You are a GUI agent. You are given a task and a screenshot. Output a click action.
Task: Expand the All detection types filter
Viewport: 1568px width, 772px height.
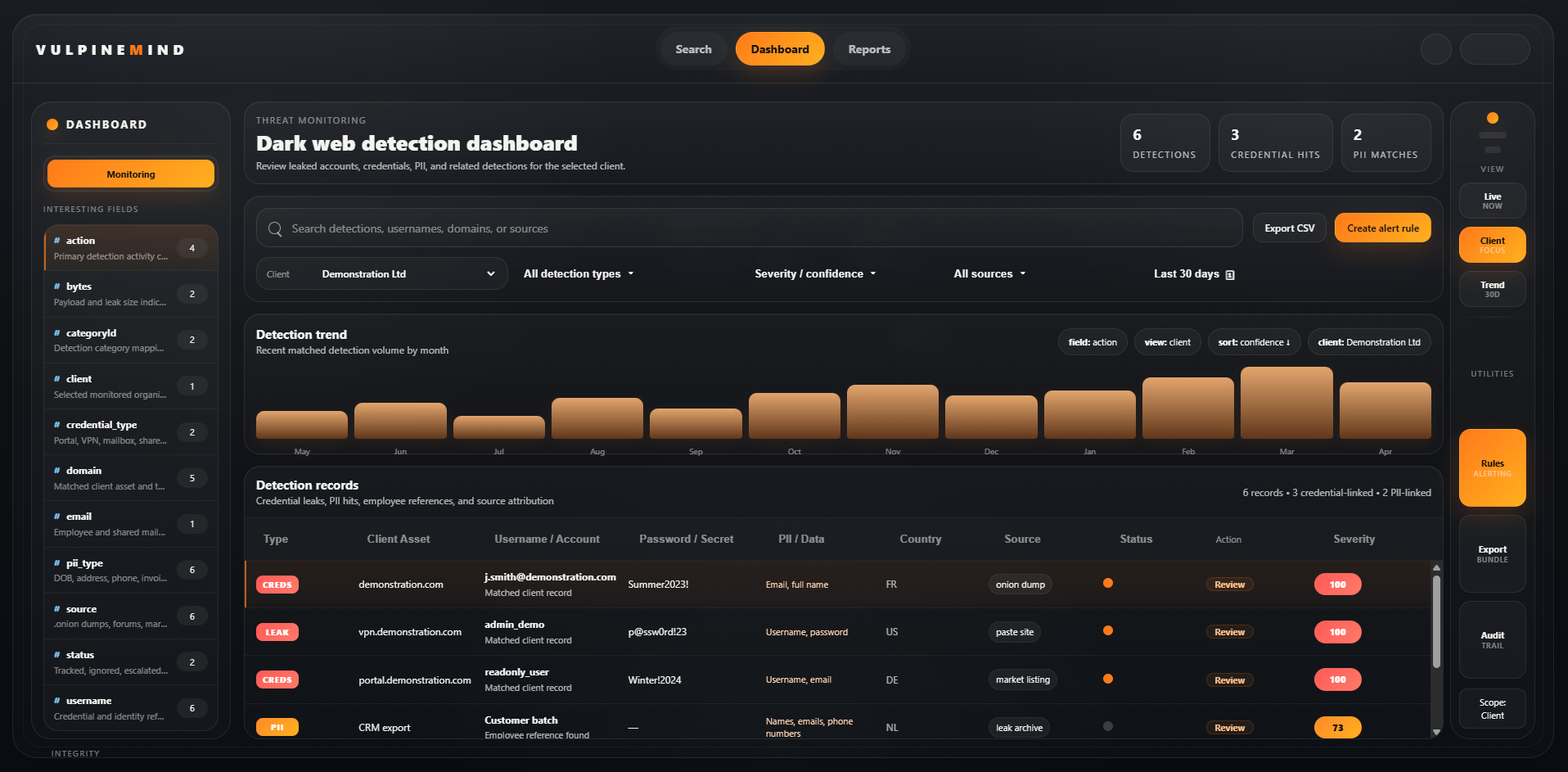click(578, 273)
